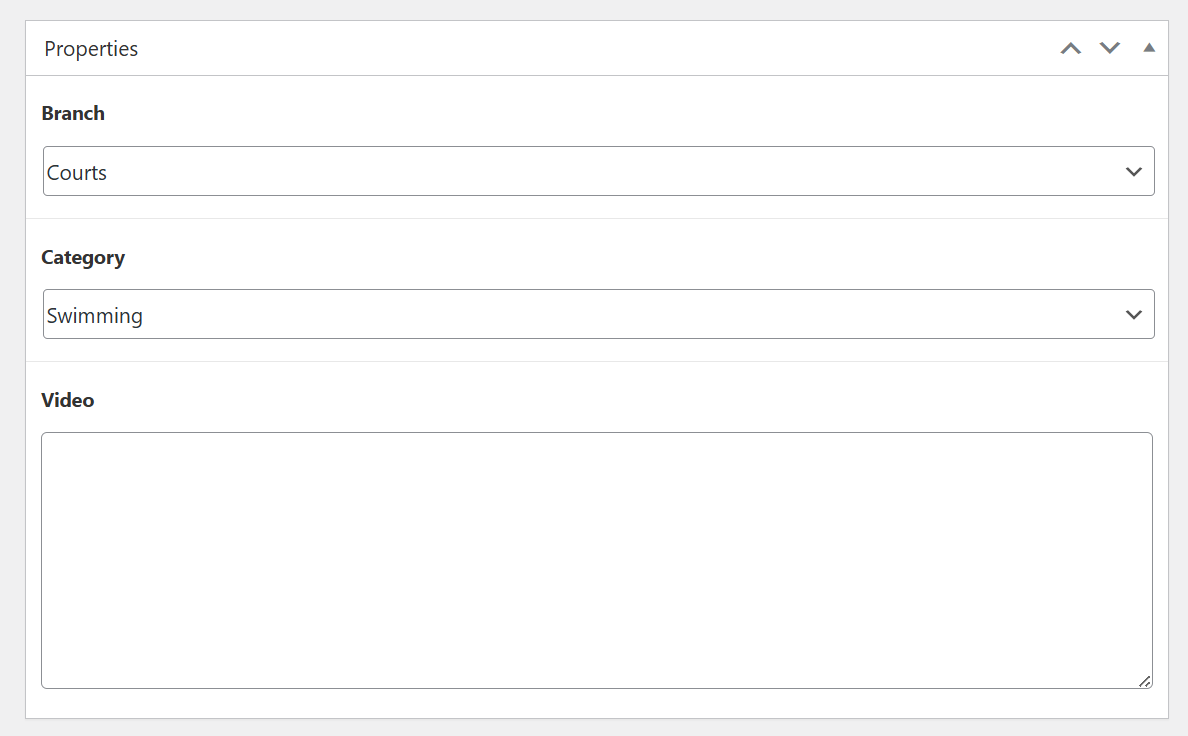This screenshot has height=736, width=1188.
Task: Click the Branch field label
Action: point(73,113)
